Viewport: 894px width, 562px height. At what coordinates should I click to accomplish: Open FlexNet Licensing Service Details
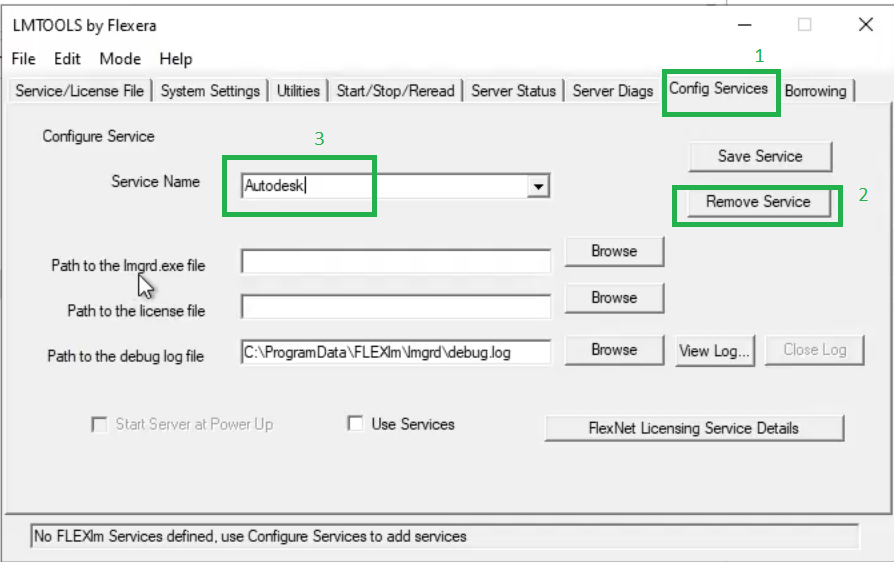(x=693, y=428)
